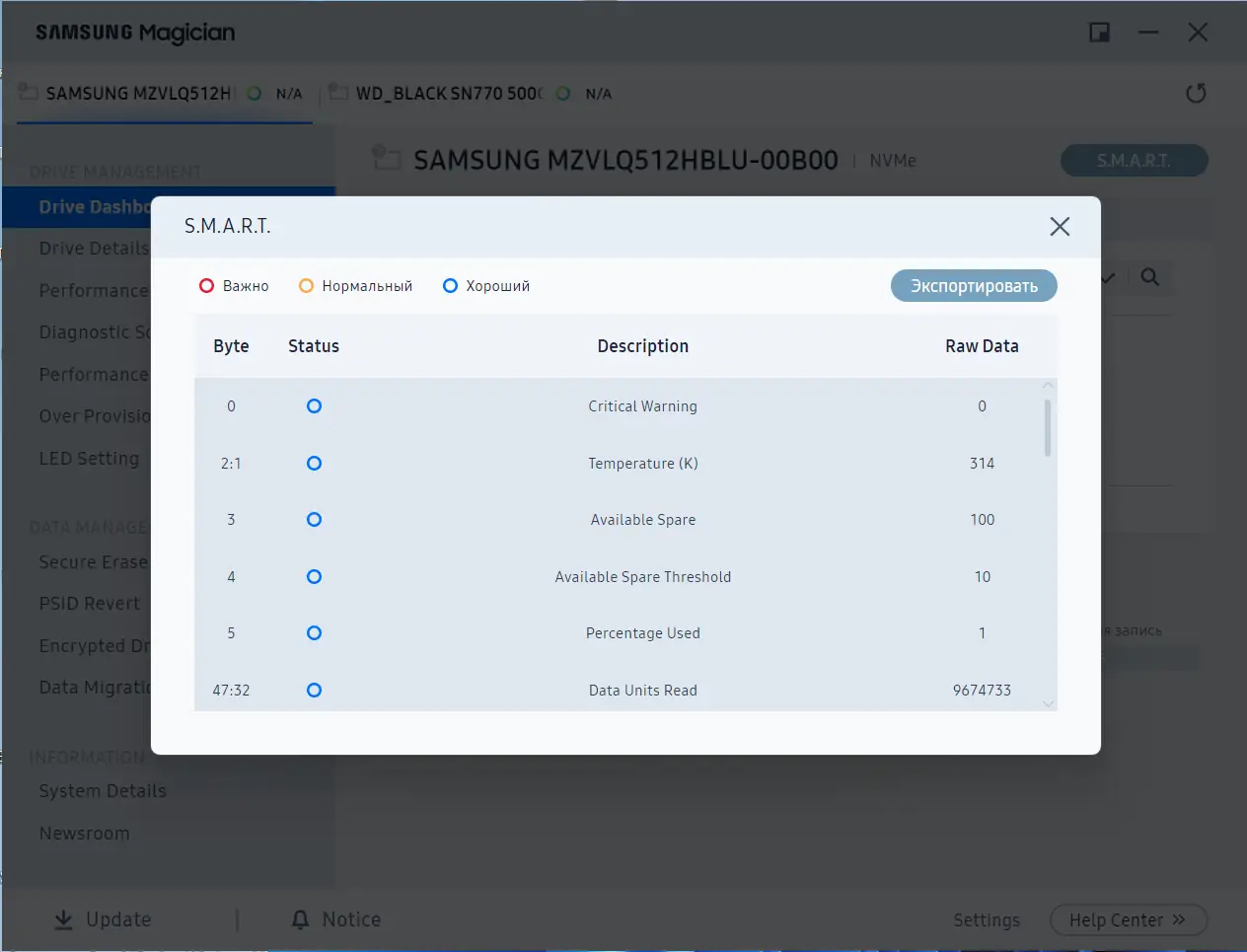
Task: Open Data Migration in sidebar
Action: (95, 688)
